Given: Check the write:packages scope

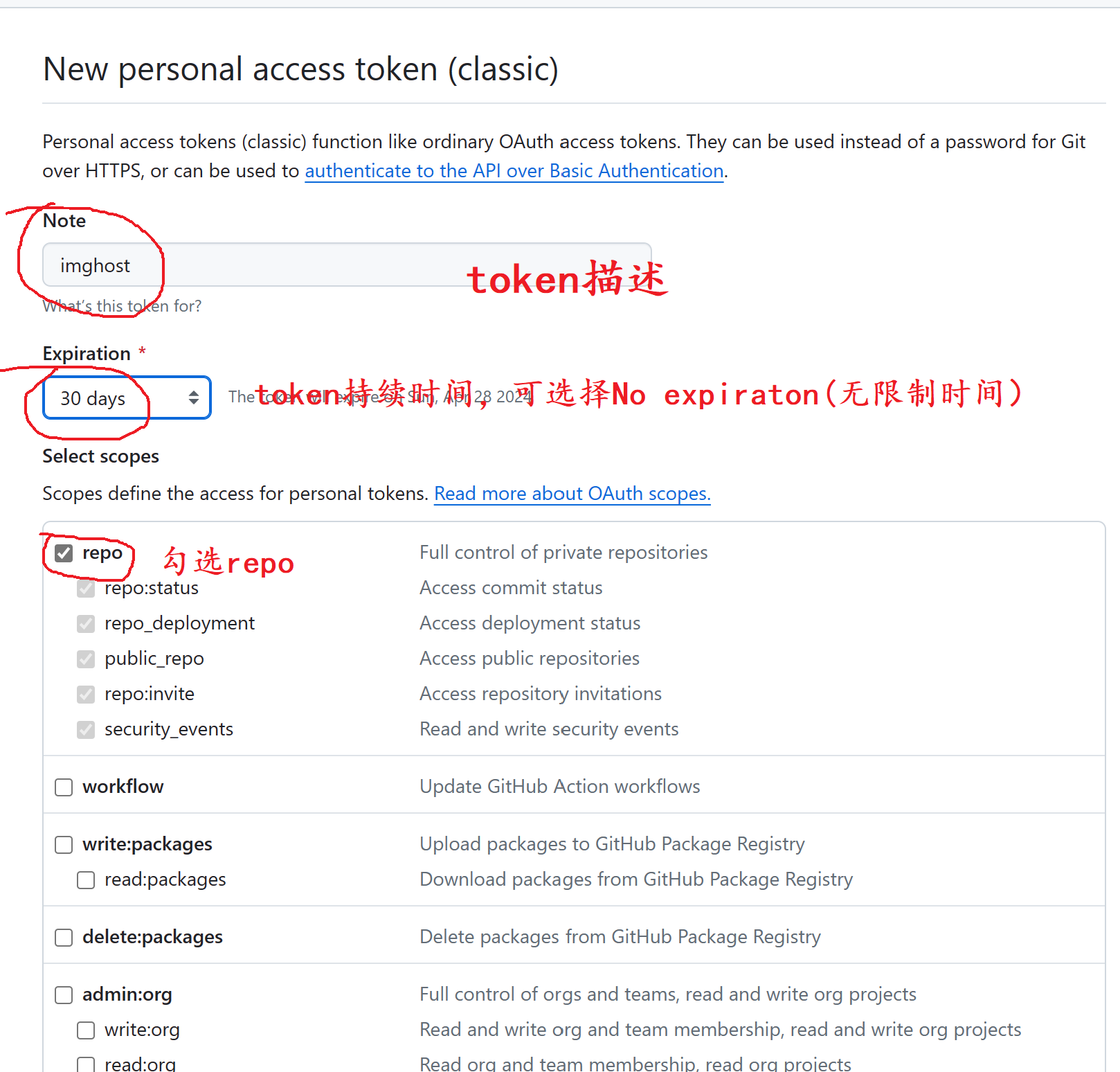Looking at the screenshot, I should [63, 844].
